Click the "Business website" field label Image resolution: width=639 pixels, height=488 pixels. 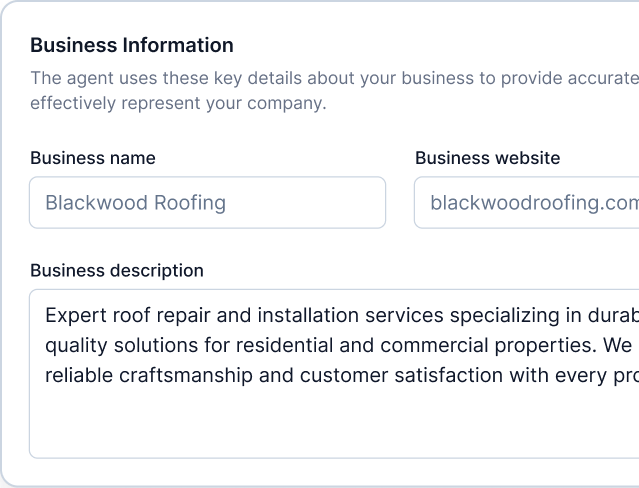487,158
